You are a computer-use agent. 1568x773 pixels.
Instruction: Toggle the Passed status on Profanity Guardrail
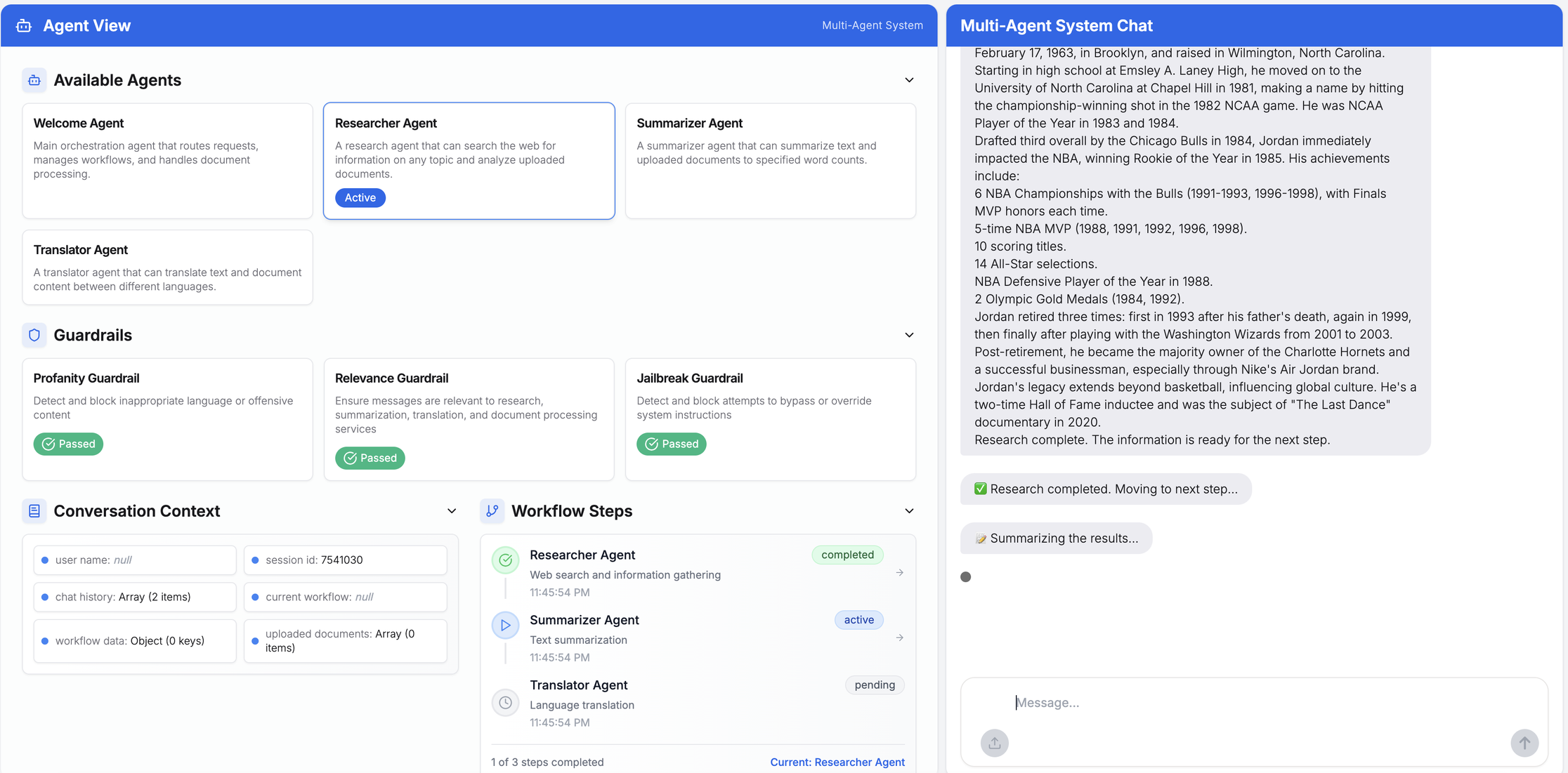pos(68,444)
